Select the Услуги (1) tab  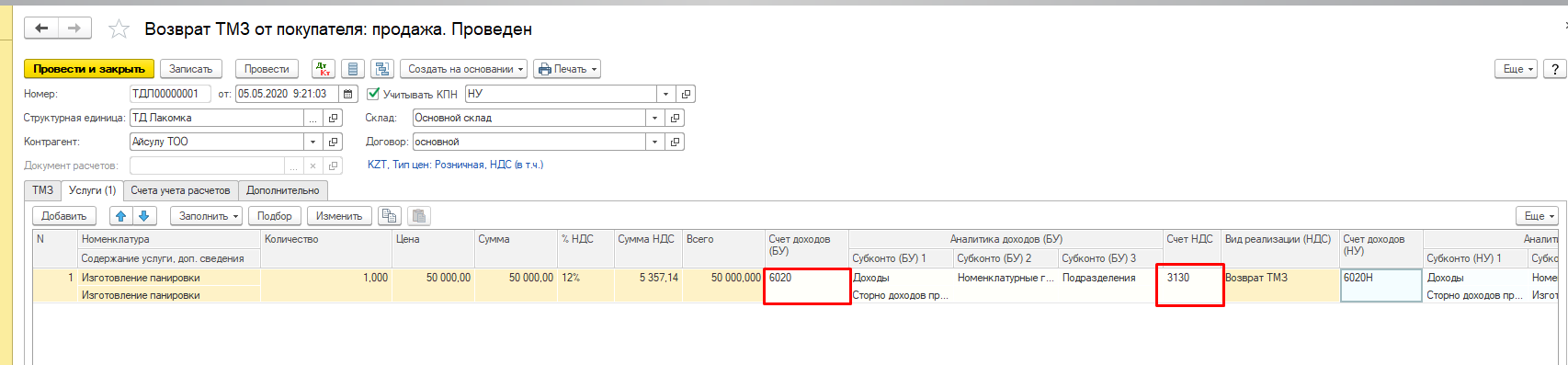pyautogui.click(x=92, y=190)
